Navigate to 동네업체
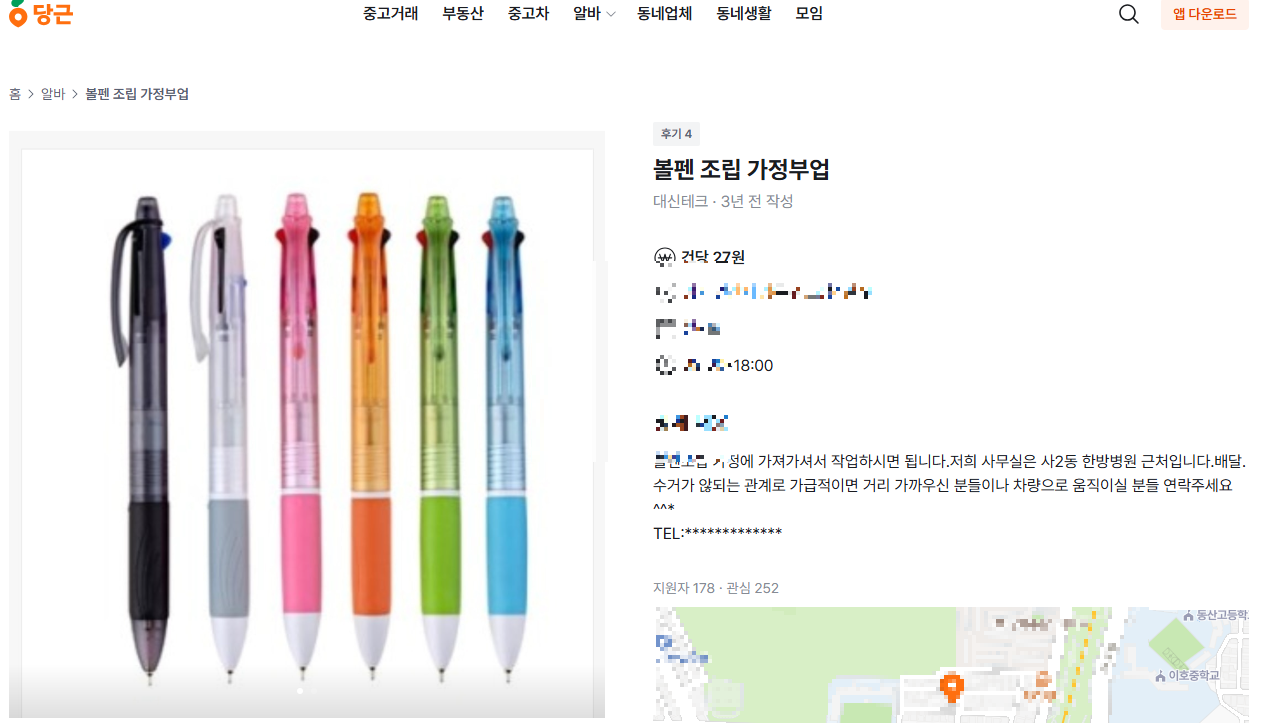This screenshot has width=1262, height=723. pyautogui.click(x=665, y=13)
